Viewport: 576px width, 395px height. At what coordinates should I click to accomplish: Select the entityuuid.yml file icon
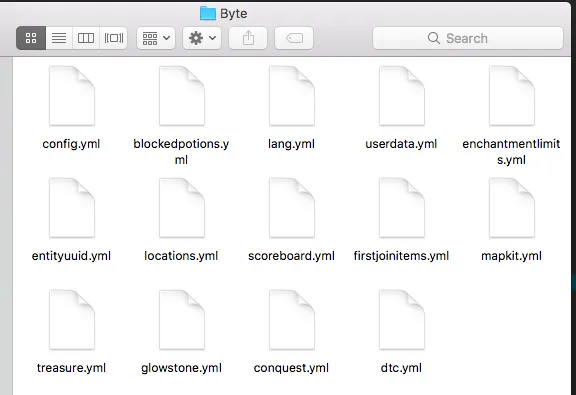pos(72,208)
